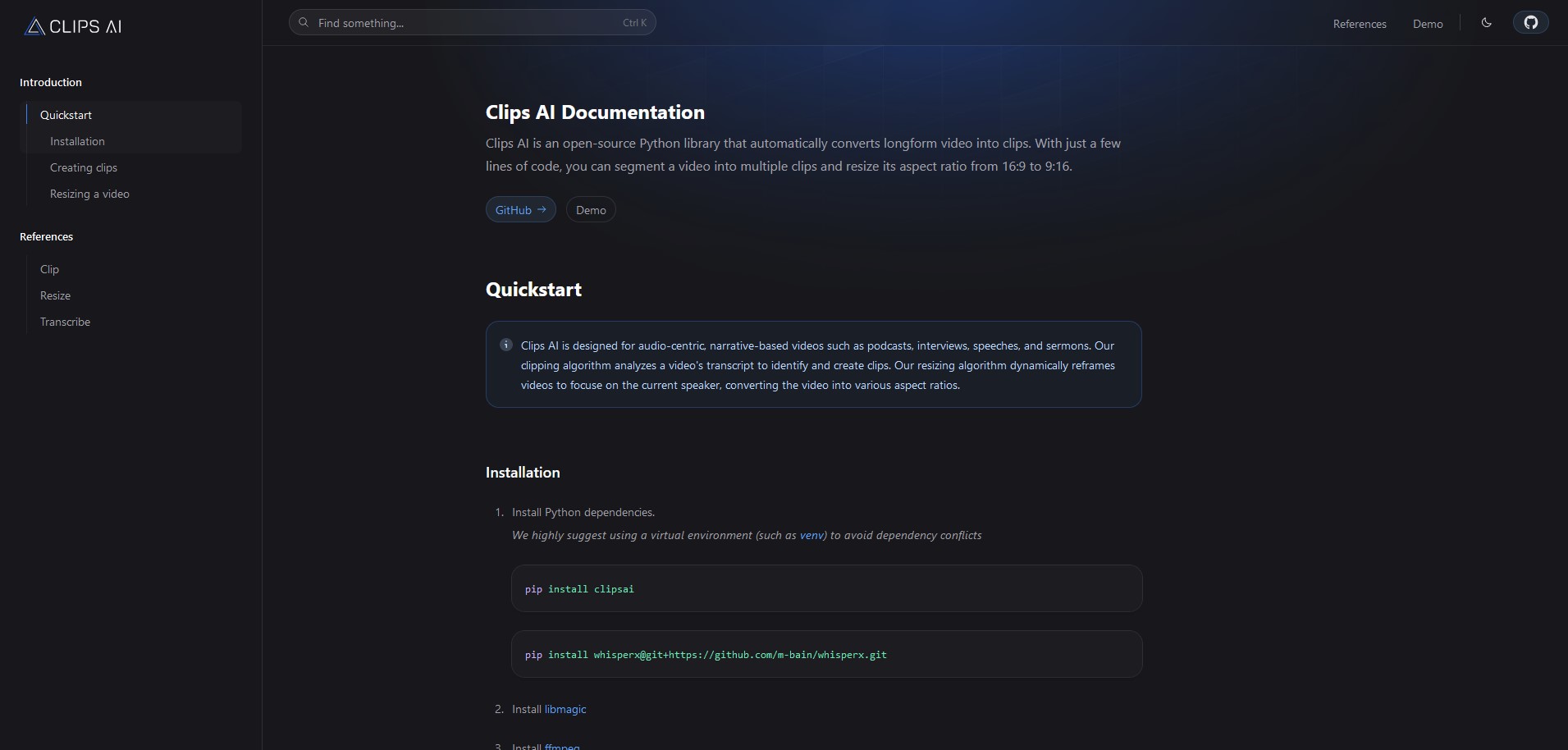Focus the Find something search field
Viewport: 1568px width, 750px height.
click(473, 23)
